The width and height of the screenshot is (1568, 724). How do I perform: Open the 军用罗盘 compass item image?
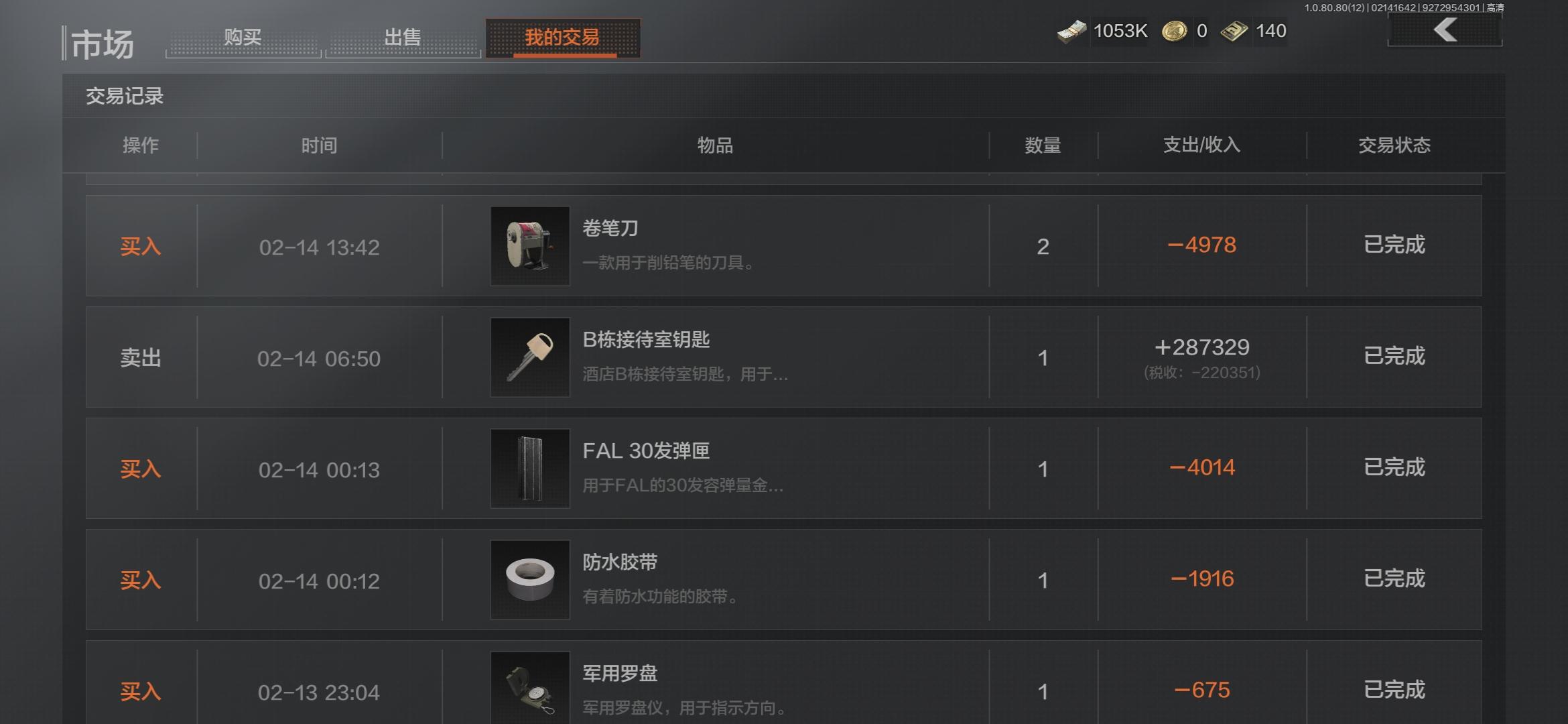530,688
